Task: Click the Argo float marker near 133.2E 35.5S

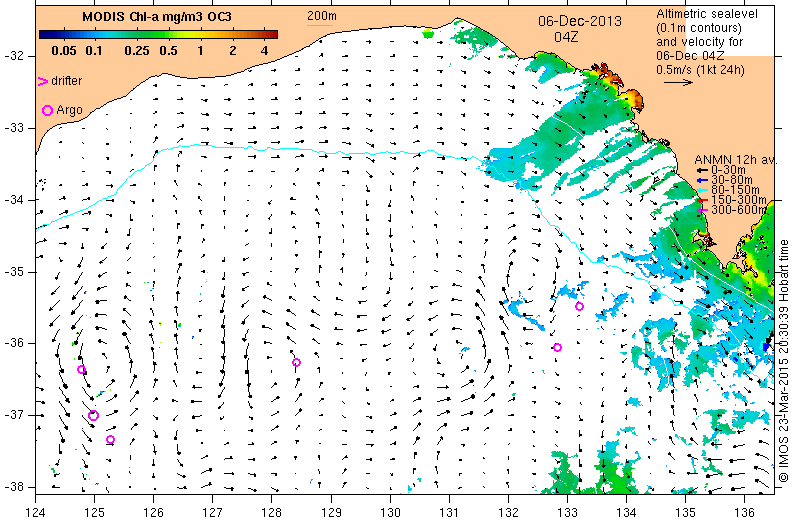Action: tap(579, 306)
